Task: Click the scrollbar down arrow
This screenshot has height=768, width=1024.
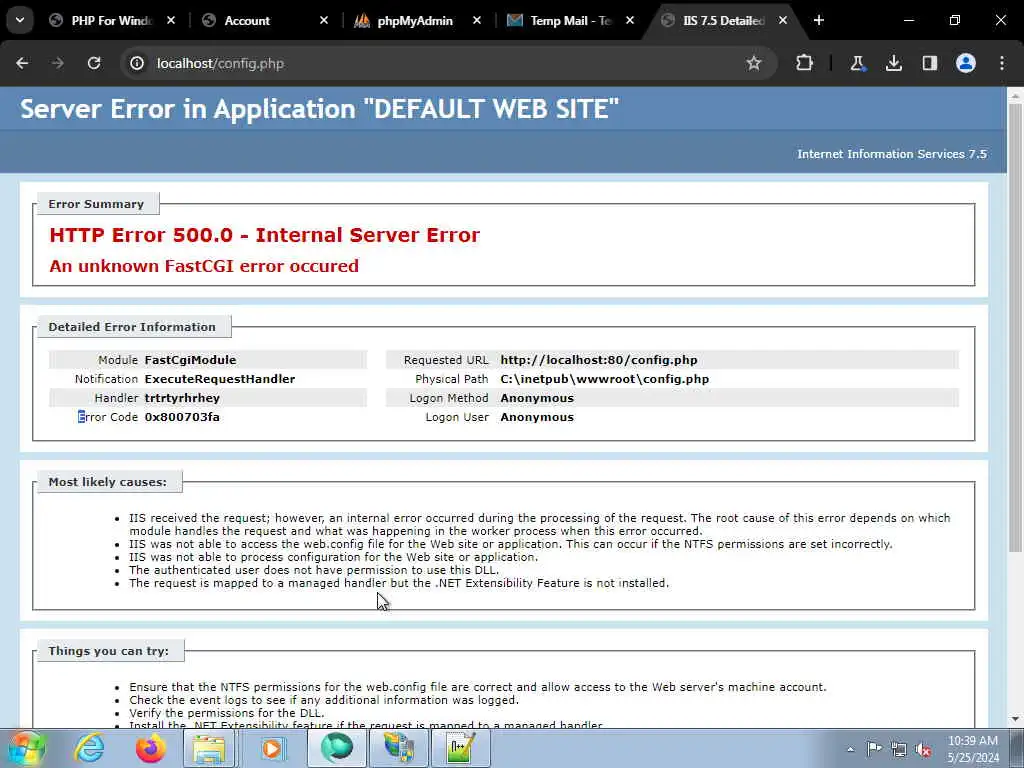Action: (x=1015, y=720)
